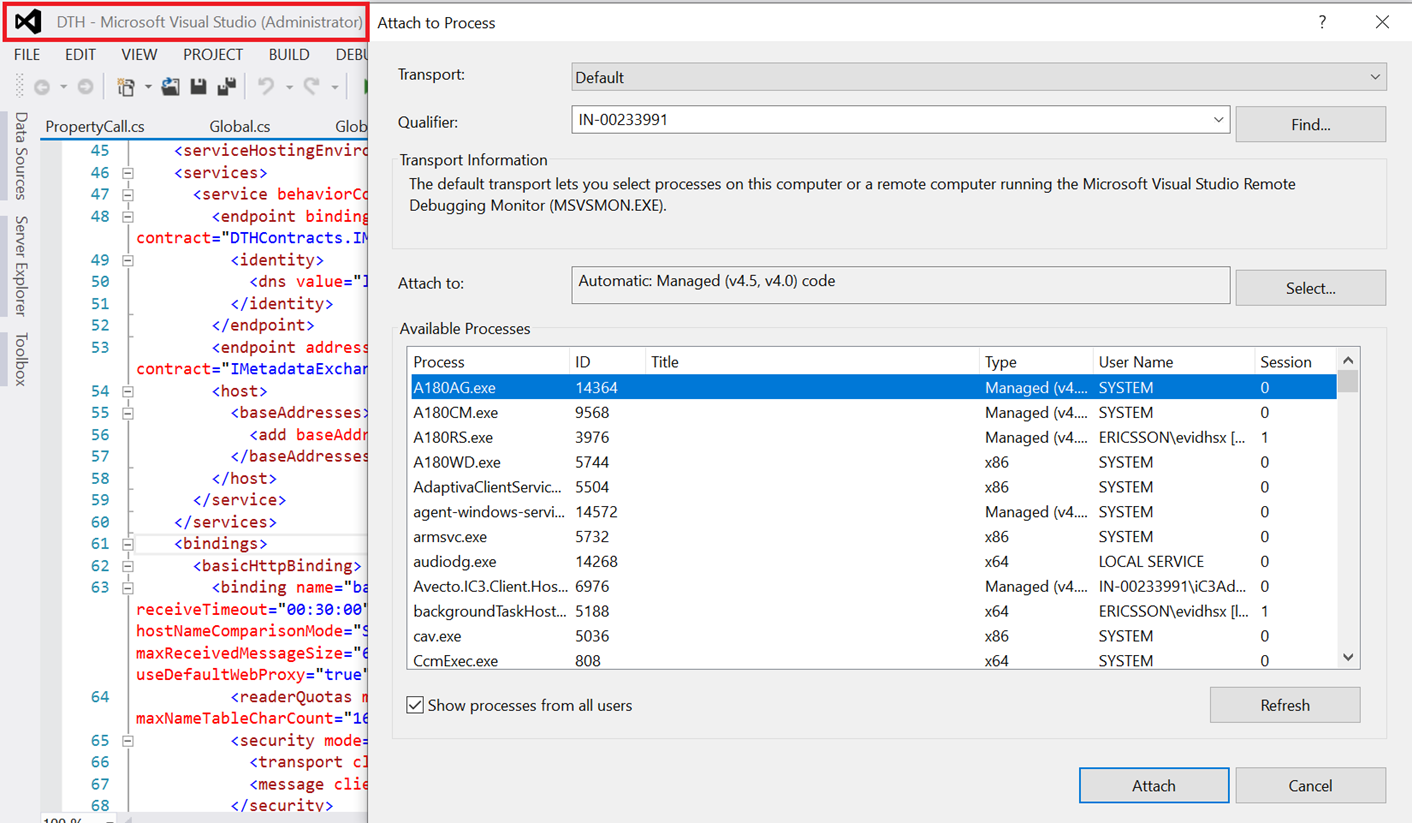
Task: Open the FILE menu
Action: [x=27, y=55]
